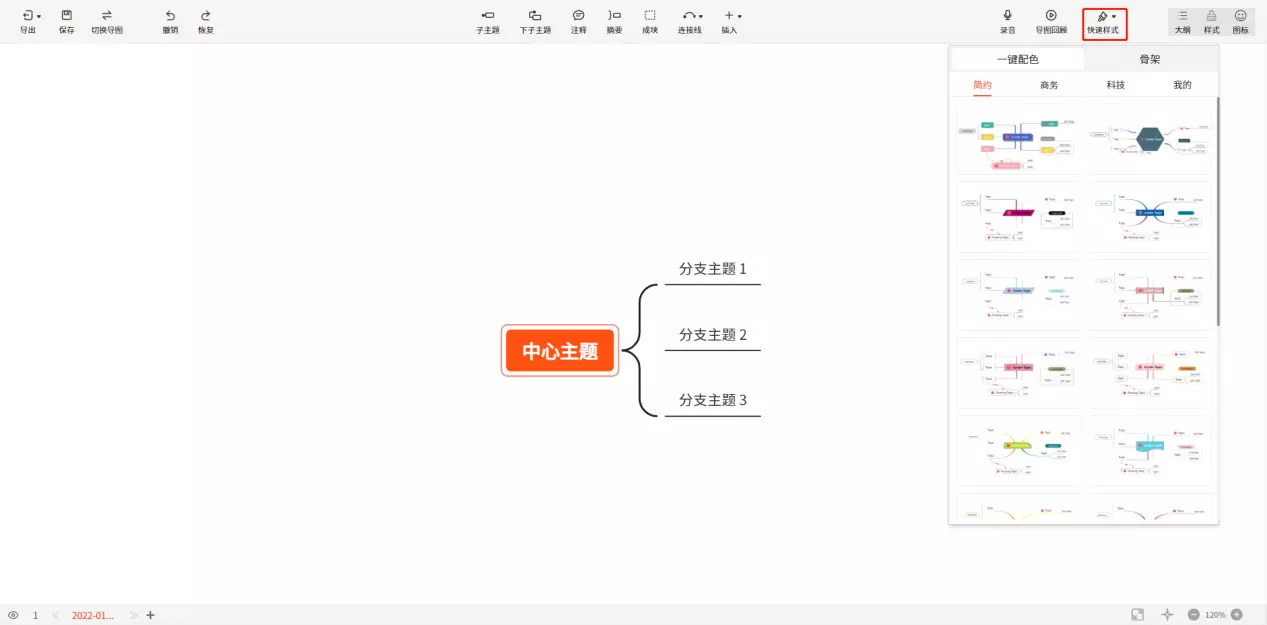The height and width of the screenshot is (625, 1267).
Task: Open 导图回顾 playback icon
Action: [x=1051, y=16]
